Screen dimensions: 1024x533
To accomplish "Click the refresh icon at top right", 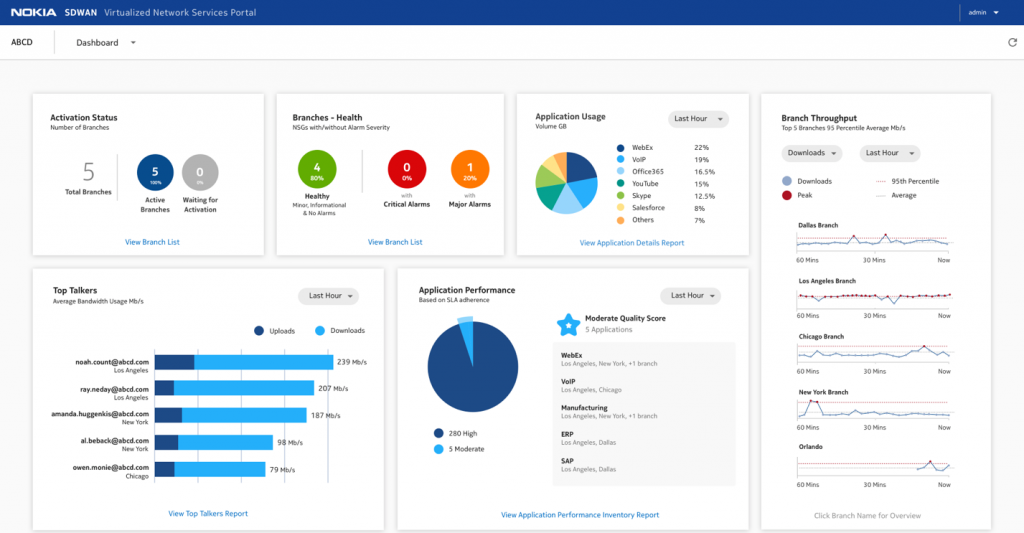I will [1012, 42].
